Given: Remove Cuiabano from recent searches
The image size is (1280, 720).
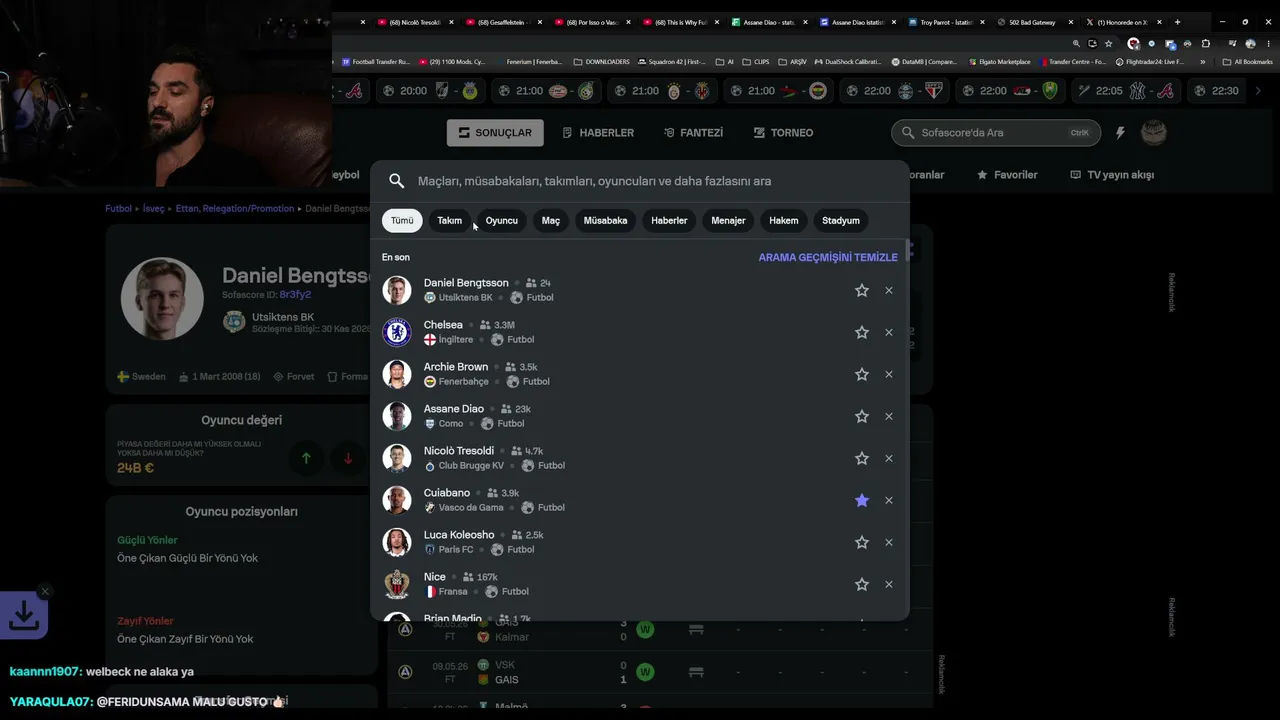Looking at the screenshot, I should (889, 500).
